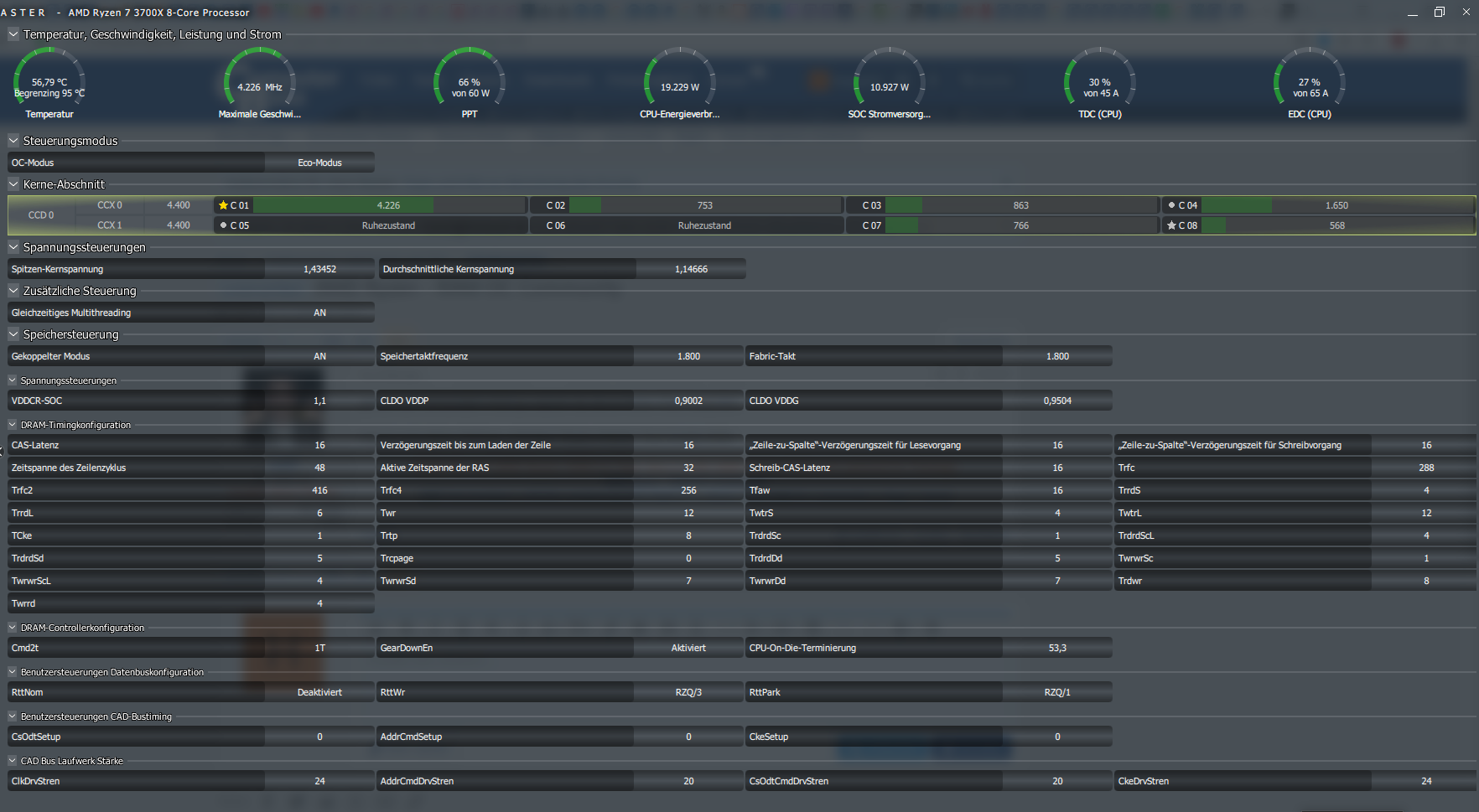Click the Trfc4 value 256

[688, 490]
